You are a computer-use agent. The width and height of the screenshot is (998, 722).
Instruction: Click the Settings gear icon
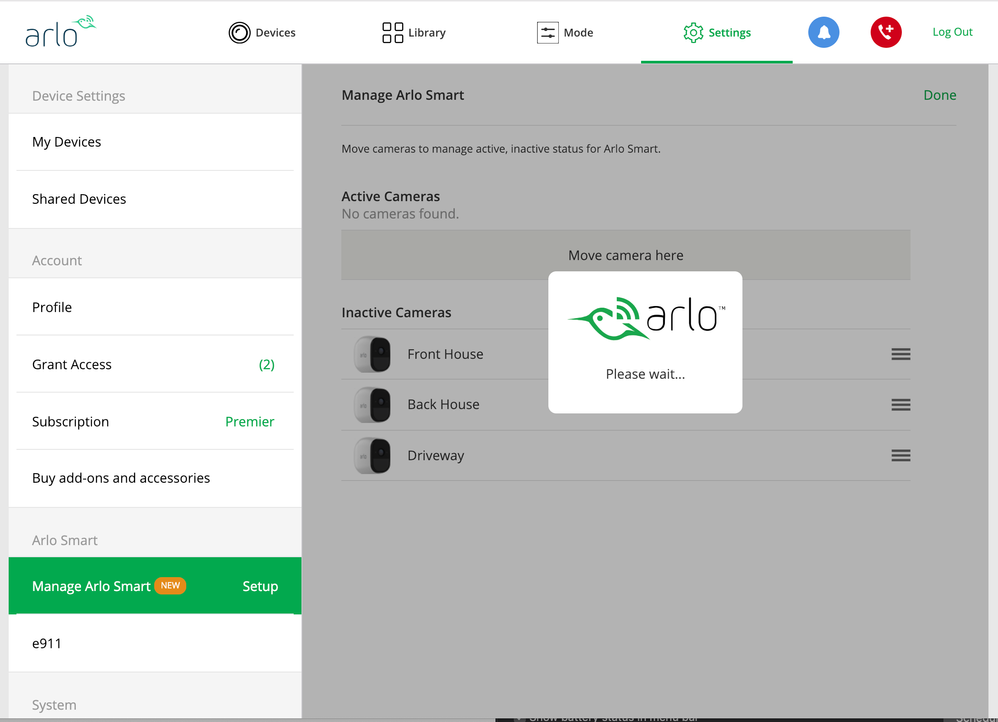693,32
